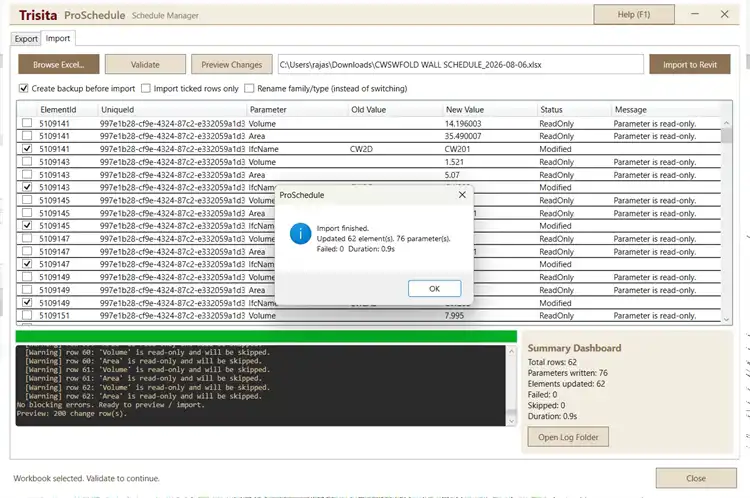Select new value 14.196003 cell
This screenshot has height=498, width=750.
pos(463,123)
